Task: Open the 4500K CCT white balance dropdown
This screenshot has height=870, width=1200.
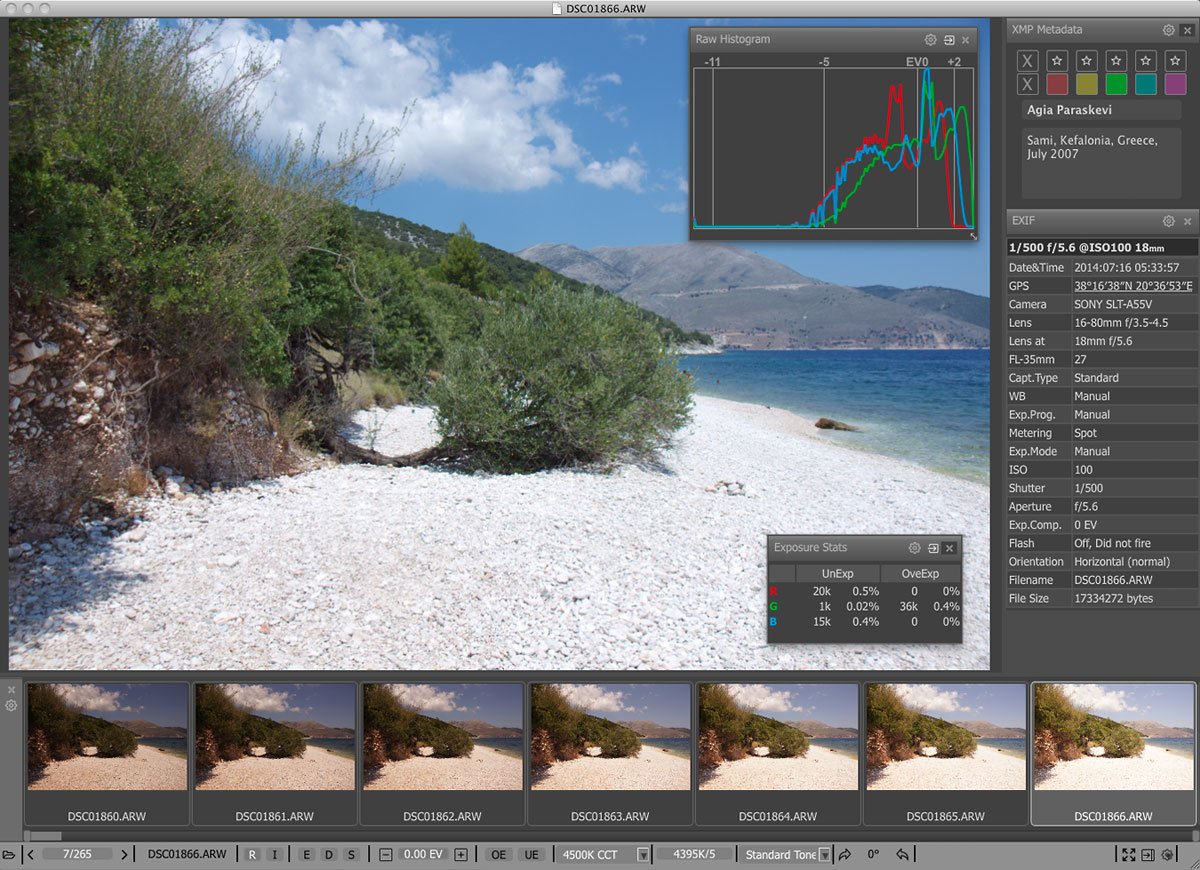Action: (x=642, y=855)
